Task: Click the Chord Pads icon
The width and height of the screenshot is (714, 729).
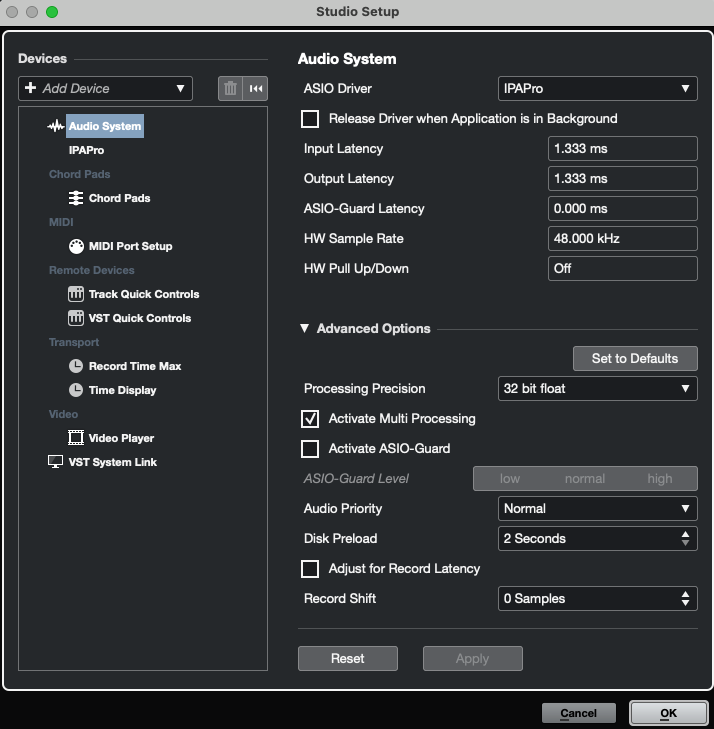Action: click(x=76, y=198)
